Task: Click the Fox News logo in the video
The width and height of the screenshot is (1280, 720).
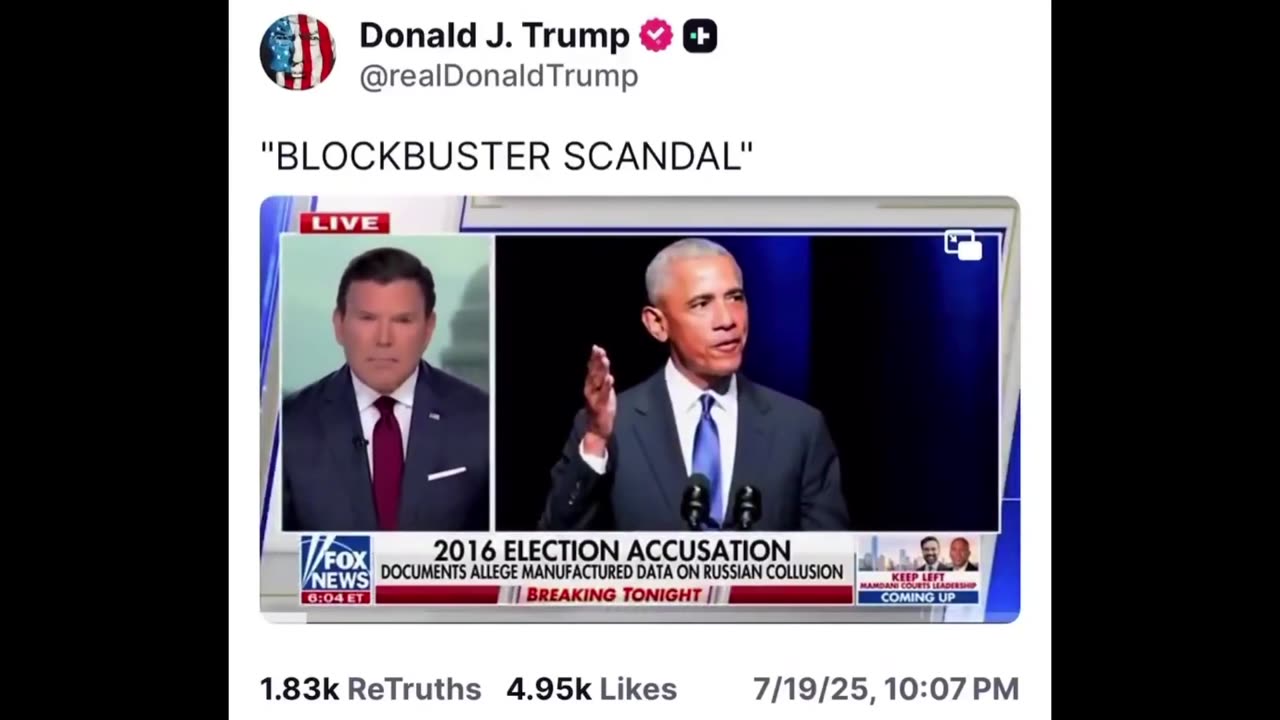Action: 336,562
